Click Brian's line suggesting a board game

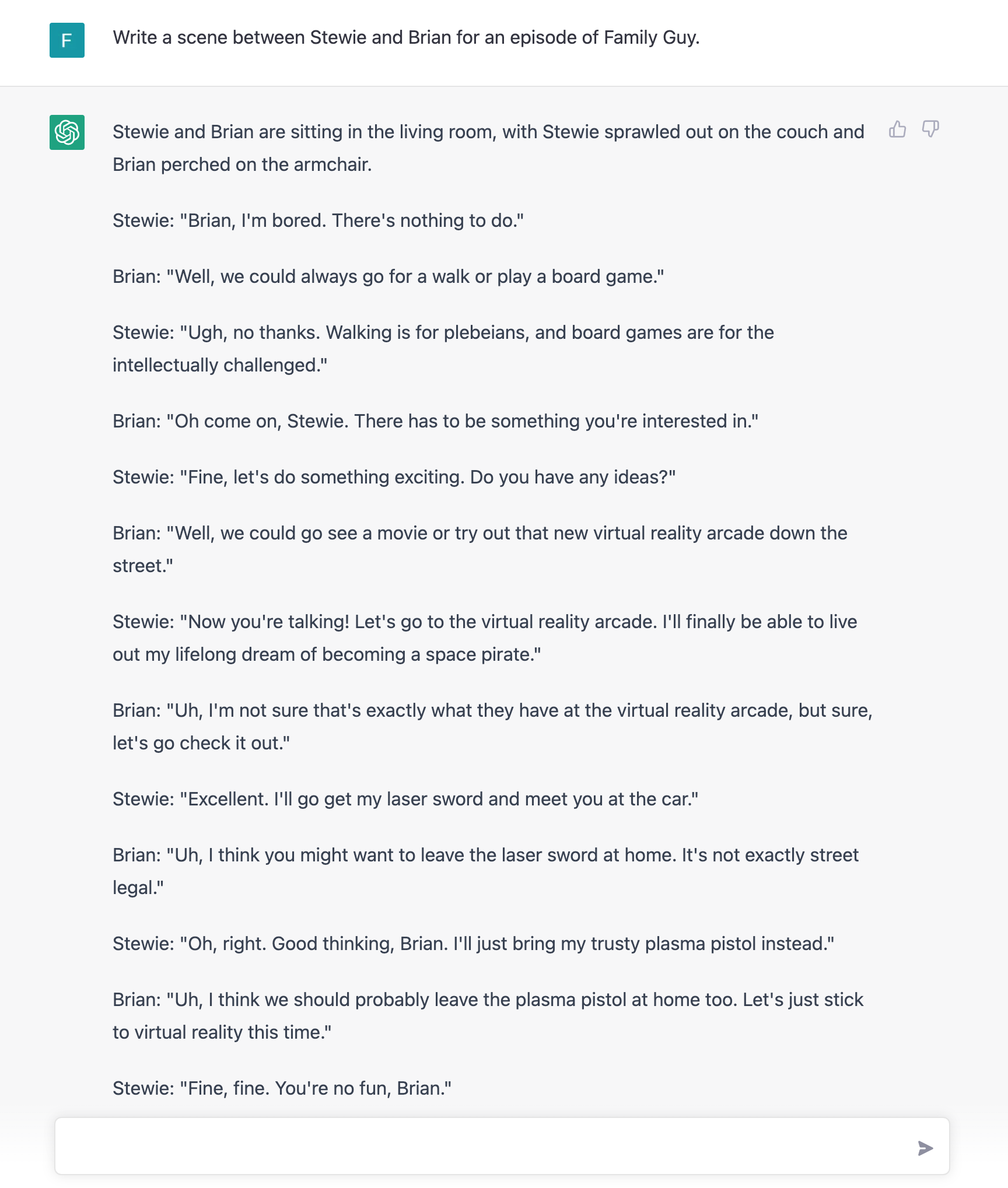[x=388, y=276]
